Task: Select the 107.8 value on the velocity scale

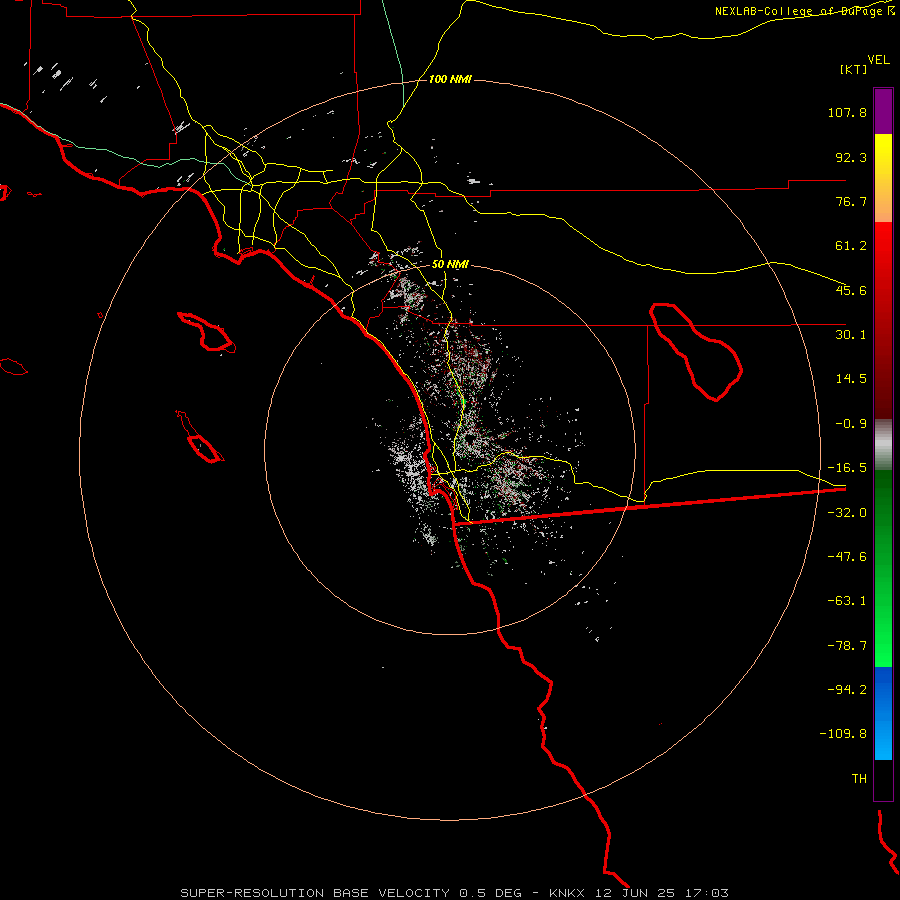Action: (x=847, y=112)
